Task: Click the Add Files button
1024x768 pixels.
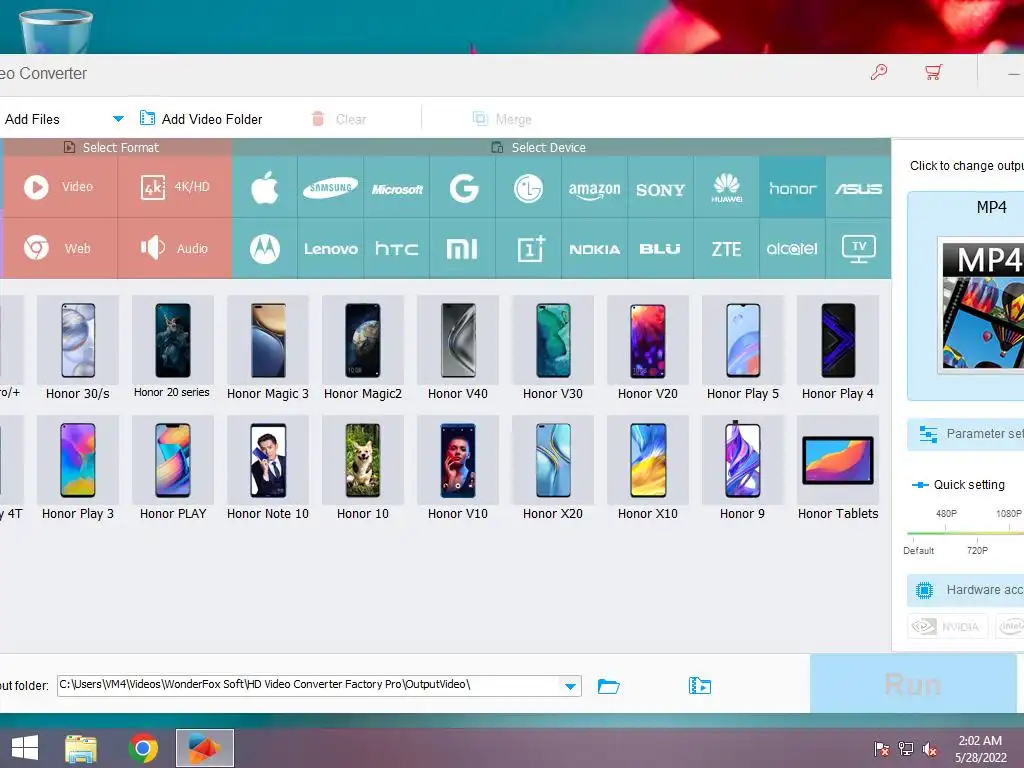Action: click(x=32, y=119)
